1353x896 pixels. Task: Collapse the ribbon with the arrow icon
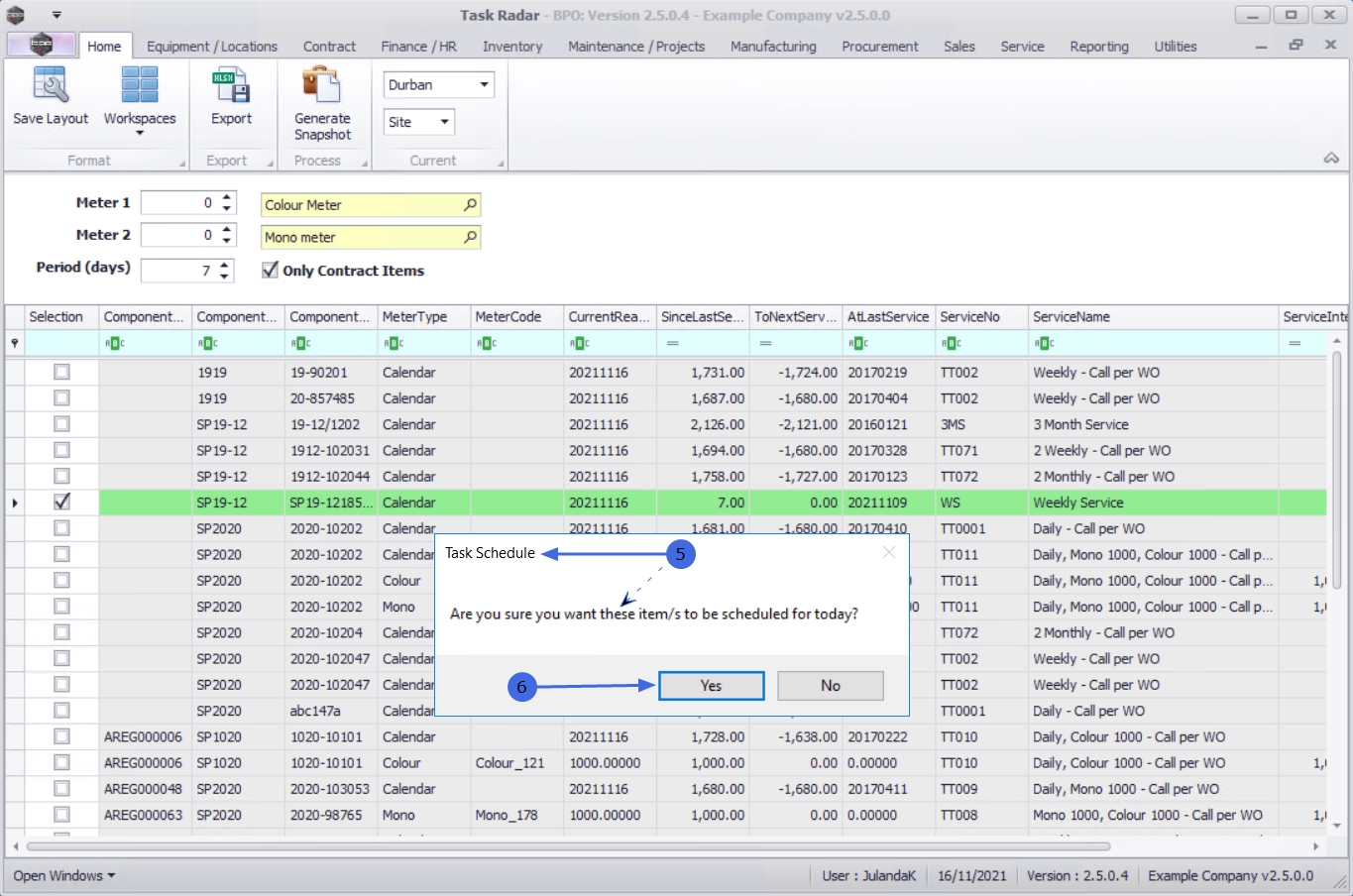[1330, 159]
